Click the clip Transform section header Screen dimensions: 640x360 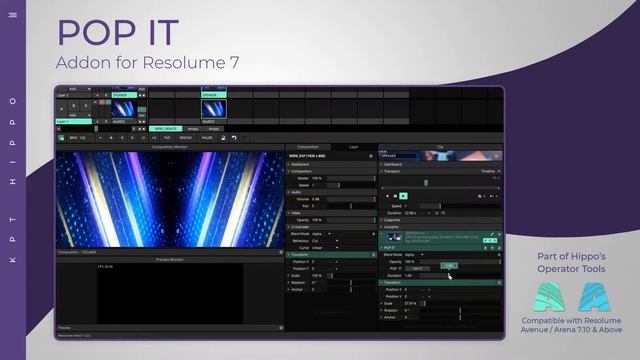[440, 282]
